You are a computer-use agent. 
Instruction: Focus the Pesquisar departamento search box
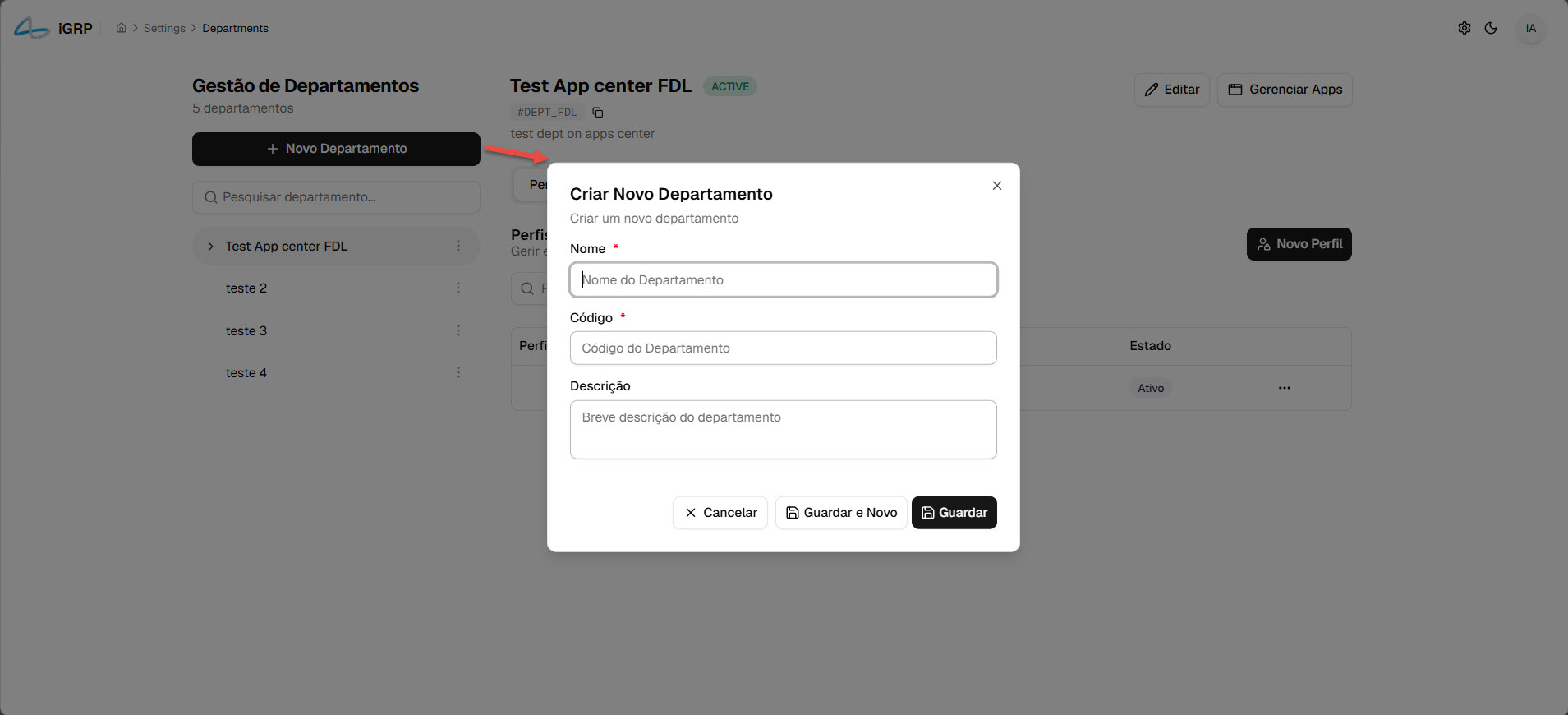pos(336,197)
